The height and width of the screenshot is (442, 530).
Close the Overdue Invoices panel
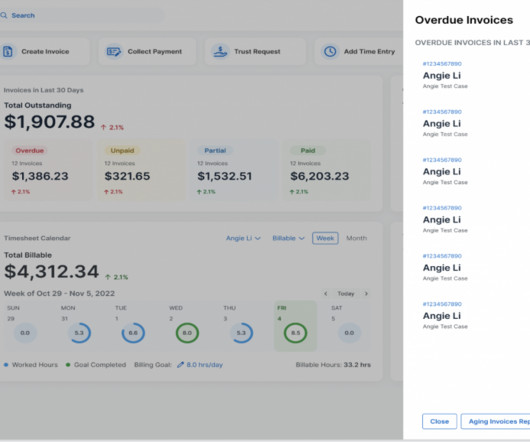tap(439, 421)
